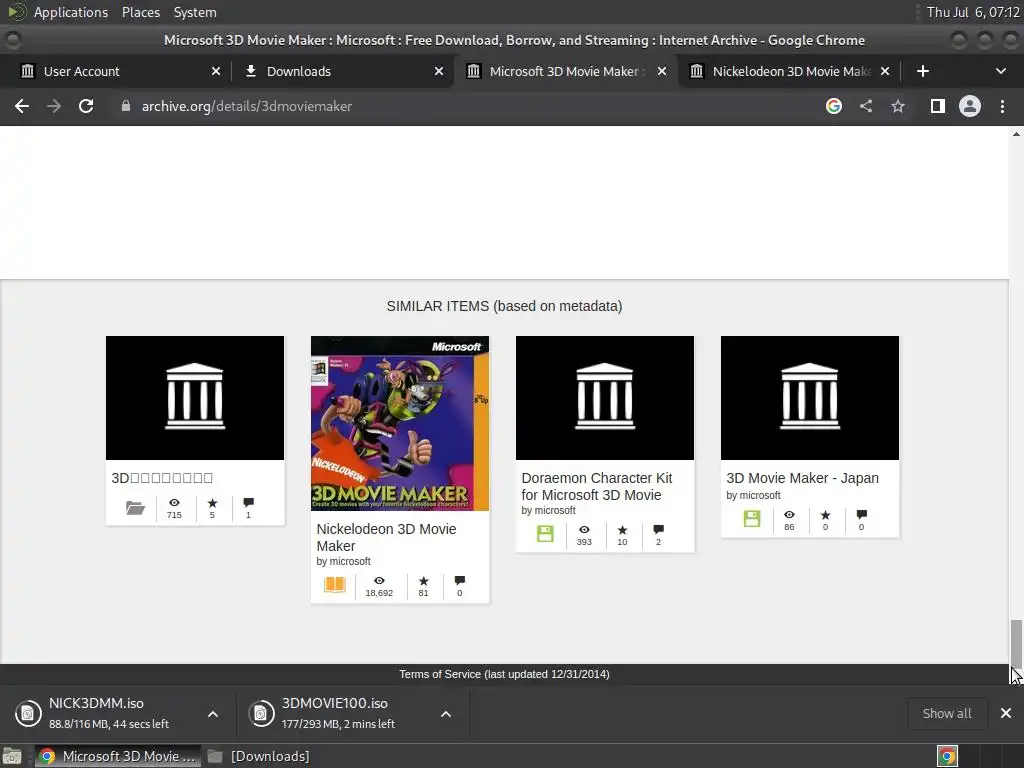
Task: Select the Microsoft 3D Movie Maker tab
Action: tap(567, 71)
